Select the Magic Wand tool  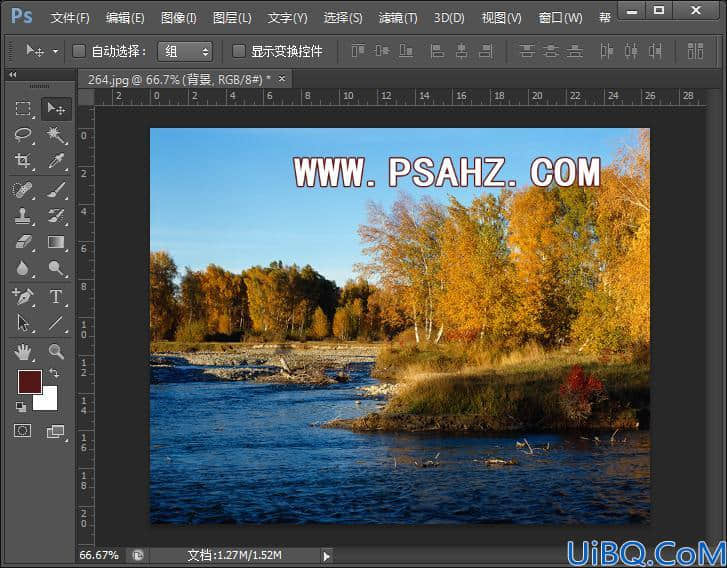pyautogui.click(x=57, y=135)
